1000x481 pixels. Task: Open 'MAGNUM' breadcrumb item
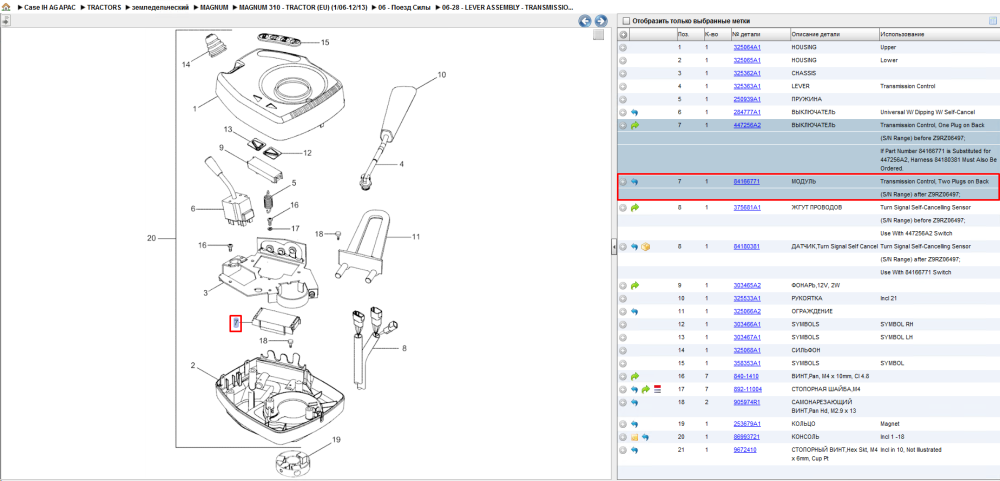click(x=214, y=7)
